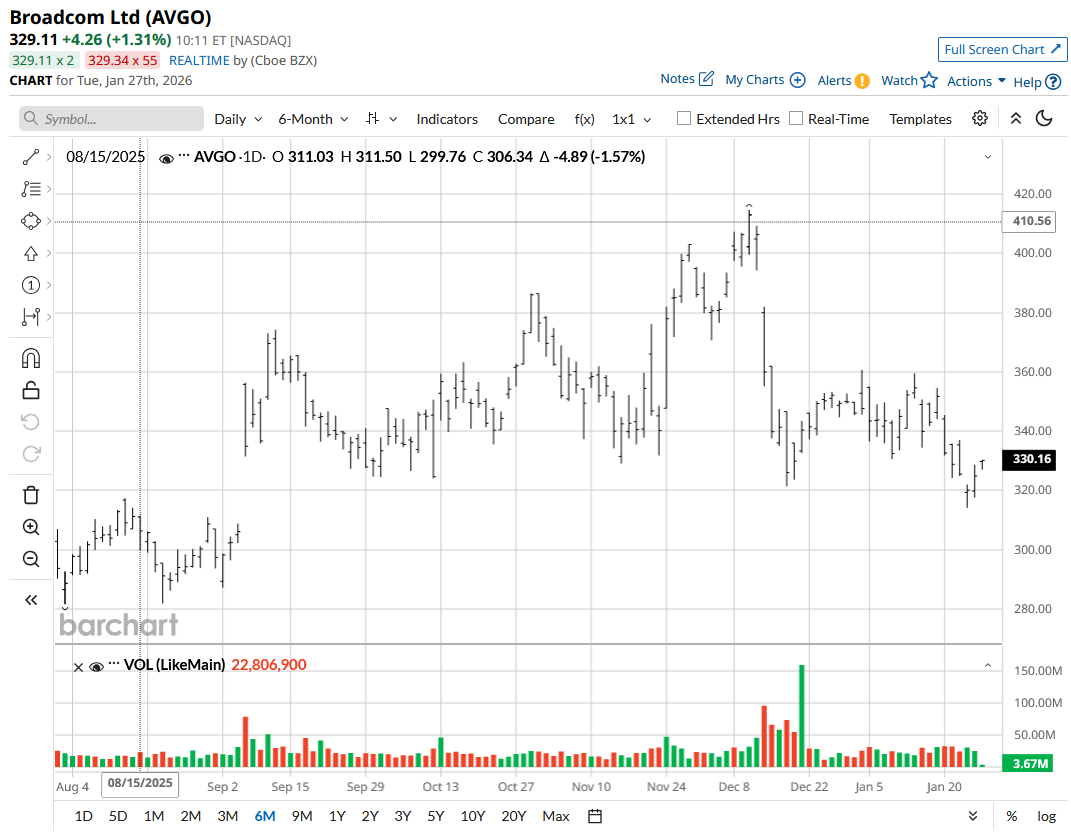Select the 6M time range
This screenshot has width=1071, height=839.
264,816
